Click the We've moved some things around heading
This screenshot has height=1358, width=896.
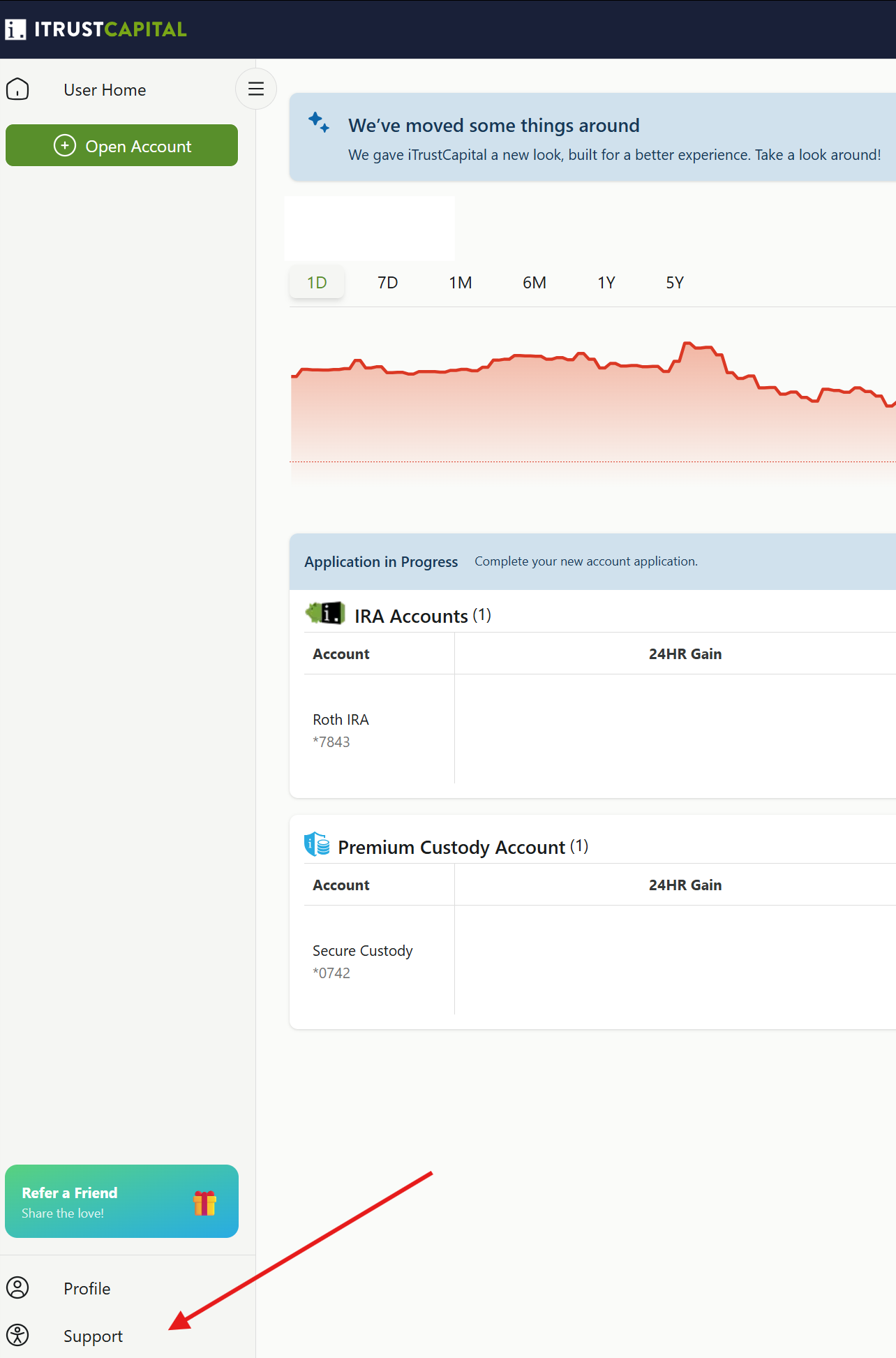click(x=494, y=126)
